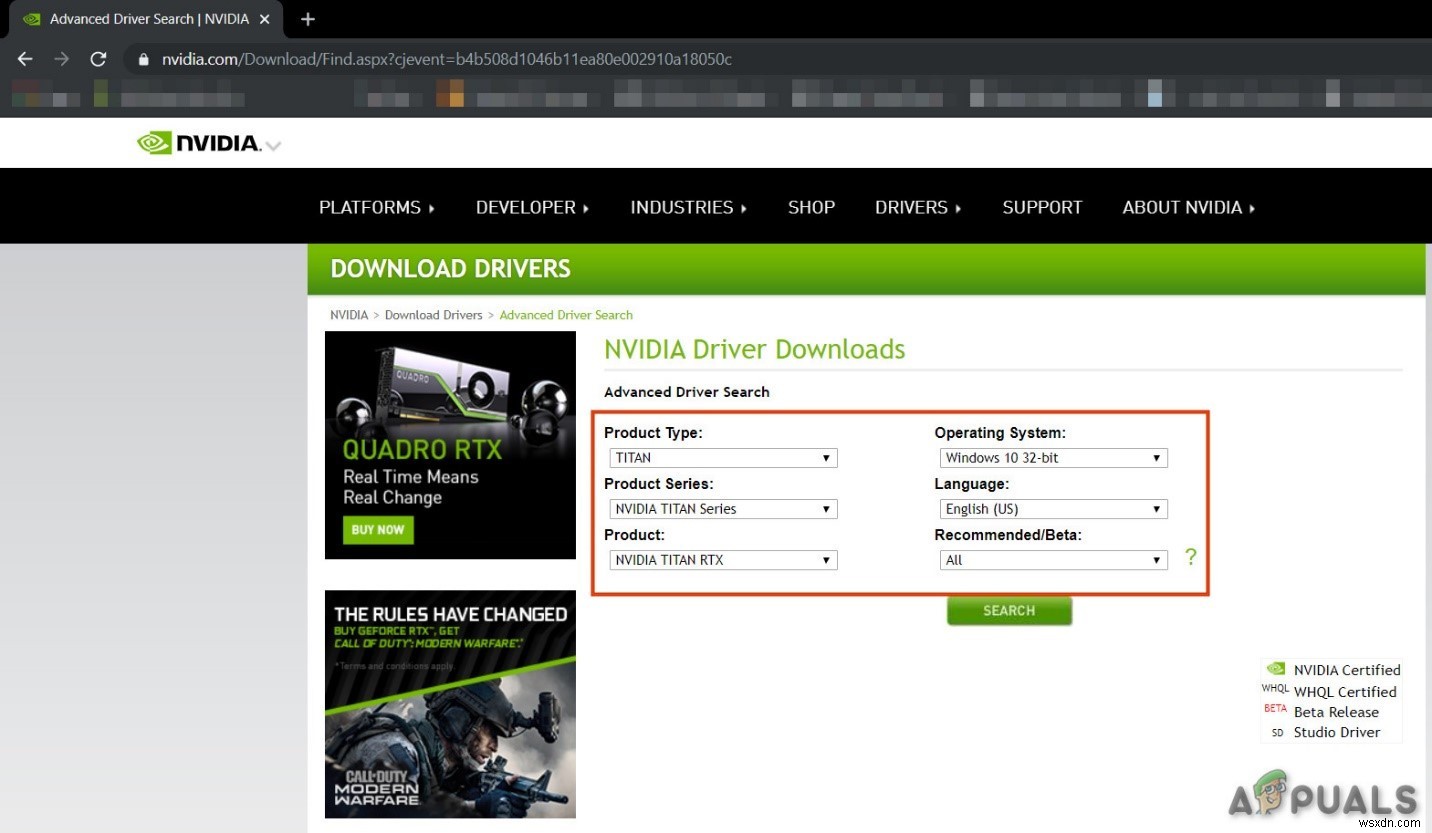Click the browser back arrow
The width and height of the screenshot is (1432, 833).
click(x=25, y=59)
